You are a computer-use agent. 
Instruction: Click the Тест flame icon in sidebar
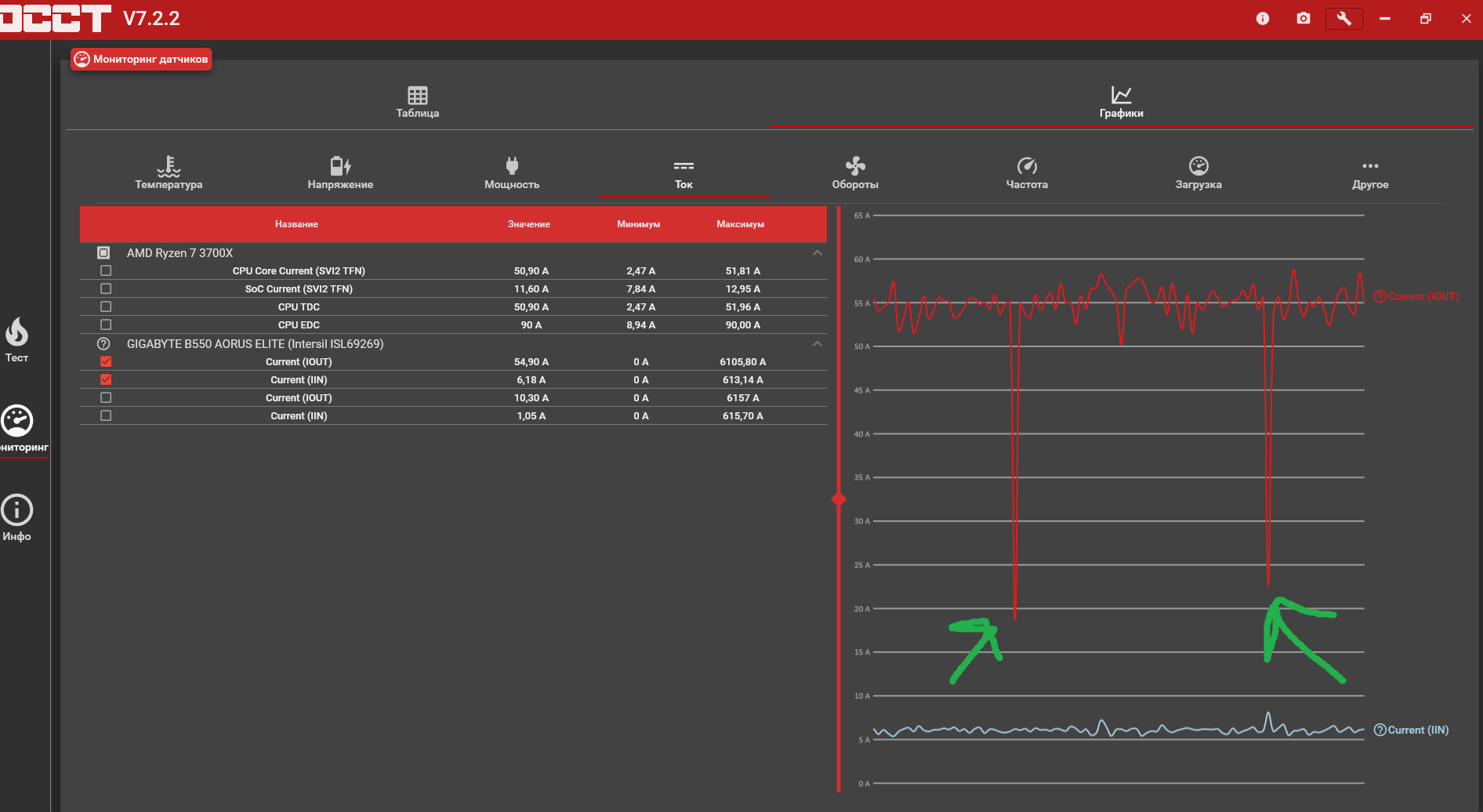click(16, 332)
